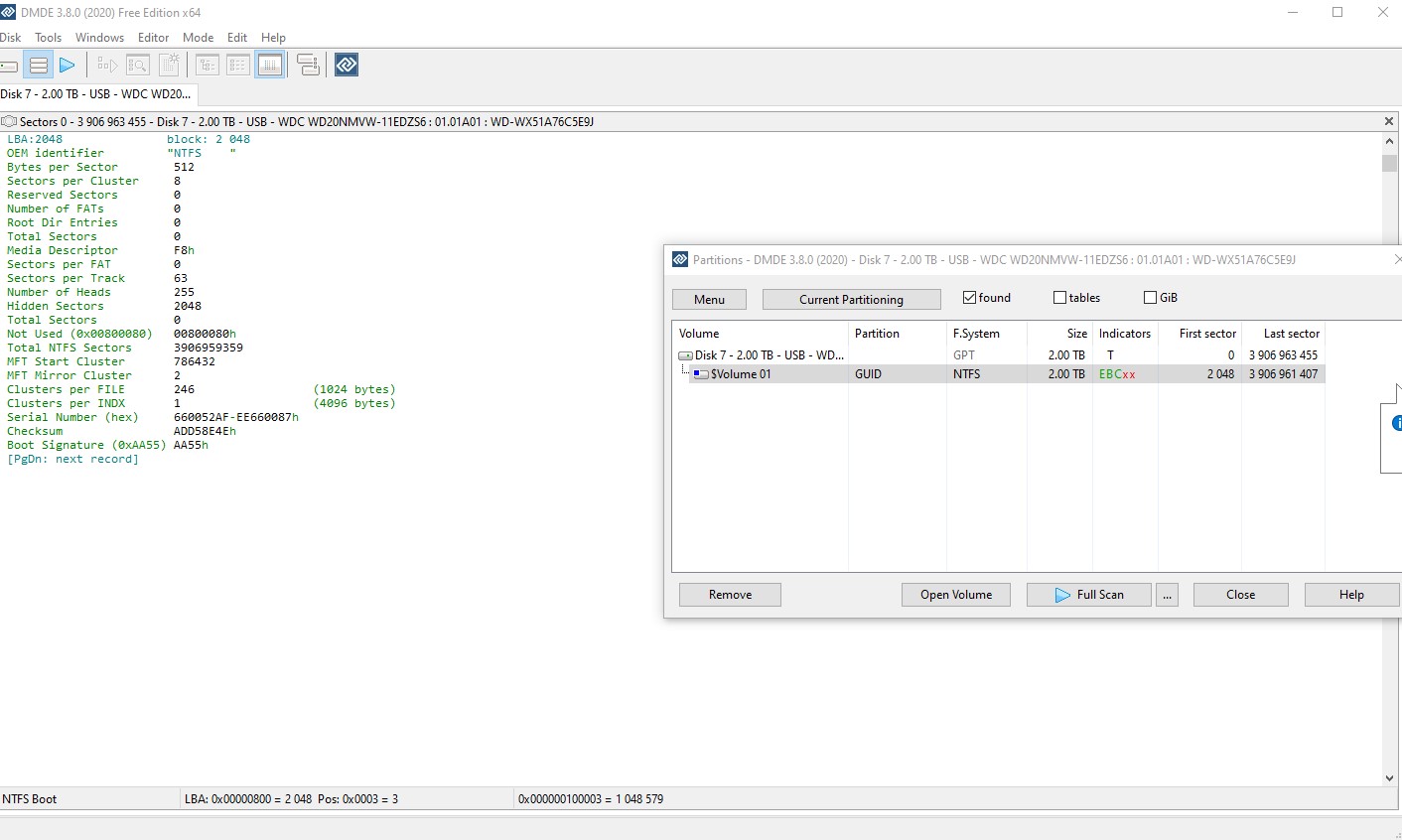The height and width of the screenshot is (840, 1402).
Task: Click the MFT Start Cluster value 786432
Action: [195, 362]
